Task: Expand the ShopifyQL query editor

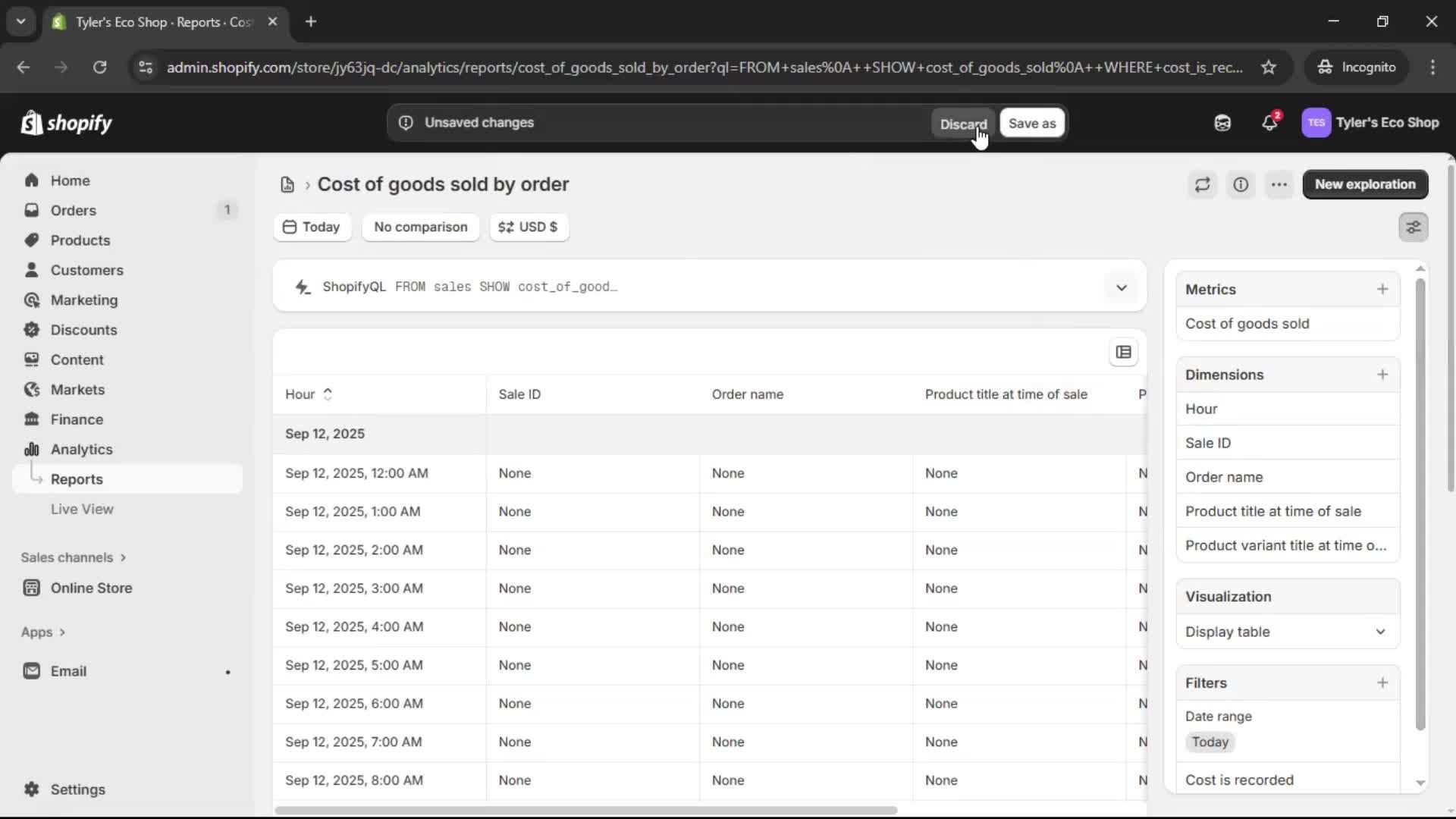Action: (x=1121, y=287)
